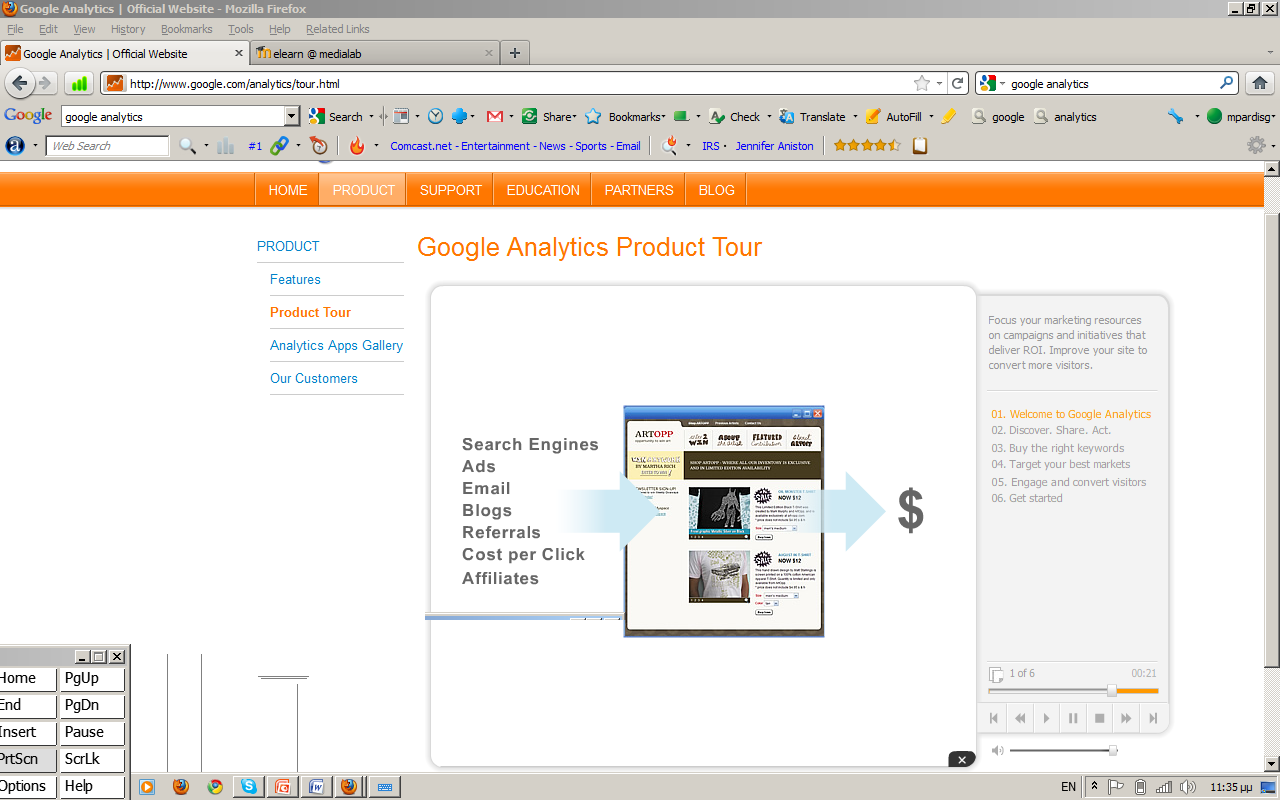Image resolution: width=1280 pixels, height=800 pixels.
Task: Open a new tab with the plus button
Action: pyautogui.click(x=515, y=53)
